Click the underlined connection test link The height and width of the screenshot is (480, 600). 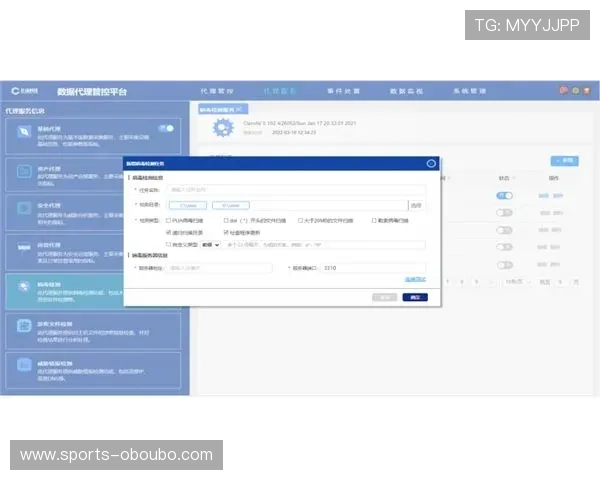[416, 279]
